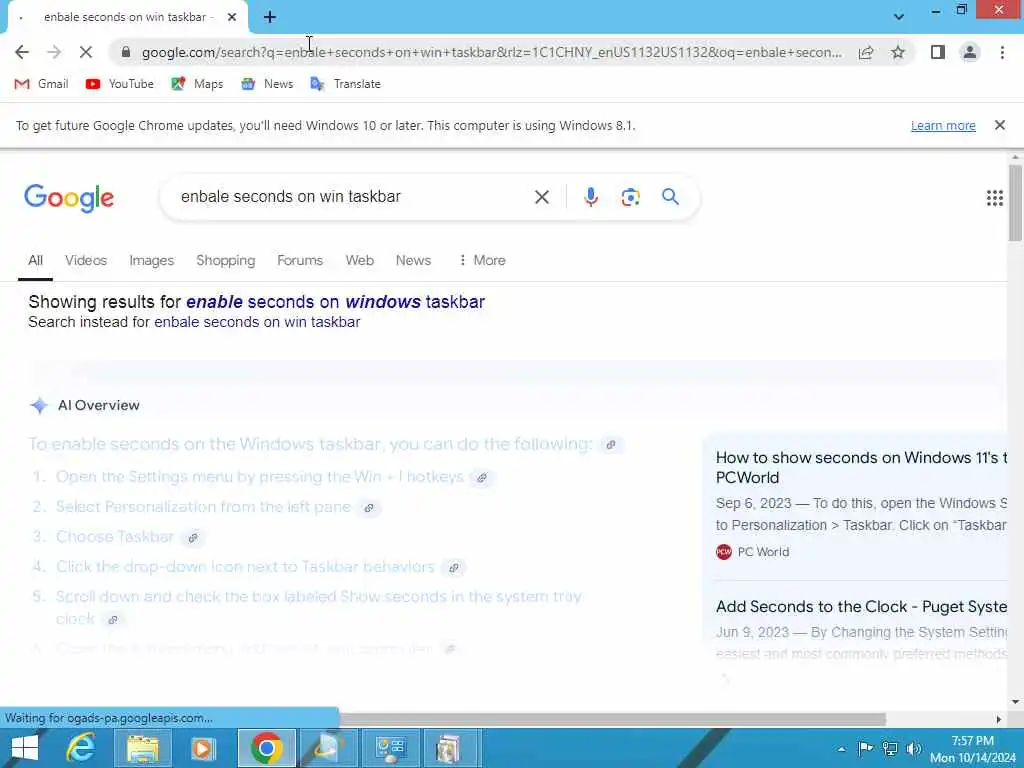Screen dimensions: 1024x768
Task: Show hidden system tray icons
Action: (841, 749)
